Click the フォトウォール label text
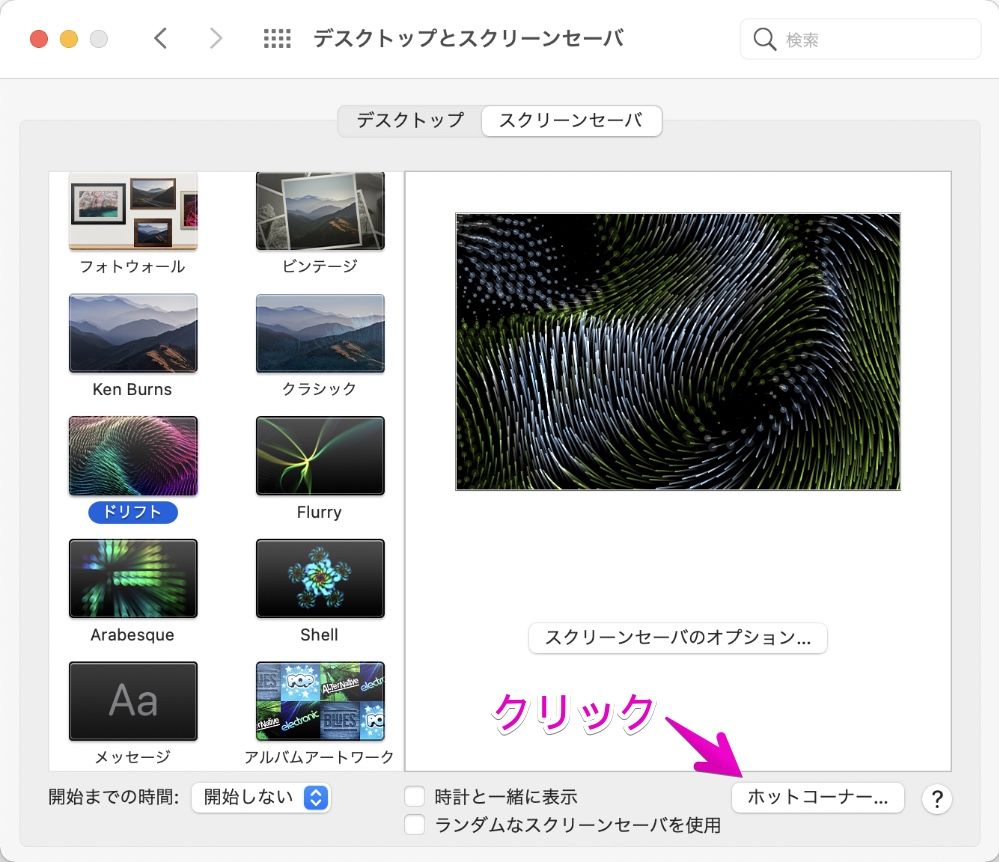Viewport: 999px width, 862px height. pos(133,266)
